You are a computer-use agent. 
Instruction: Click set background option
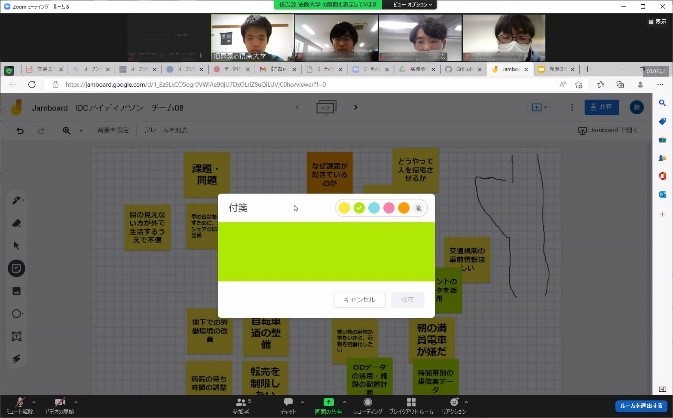(x=112, y=130)
